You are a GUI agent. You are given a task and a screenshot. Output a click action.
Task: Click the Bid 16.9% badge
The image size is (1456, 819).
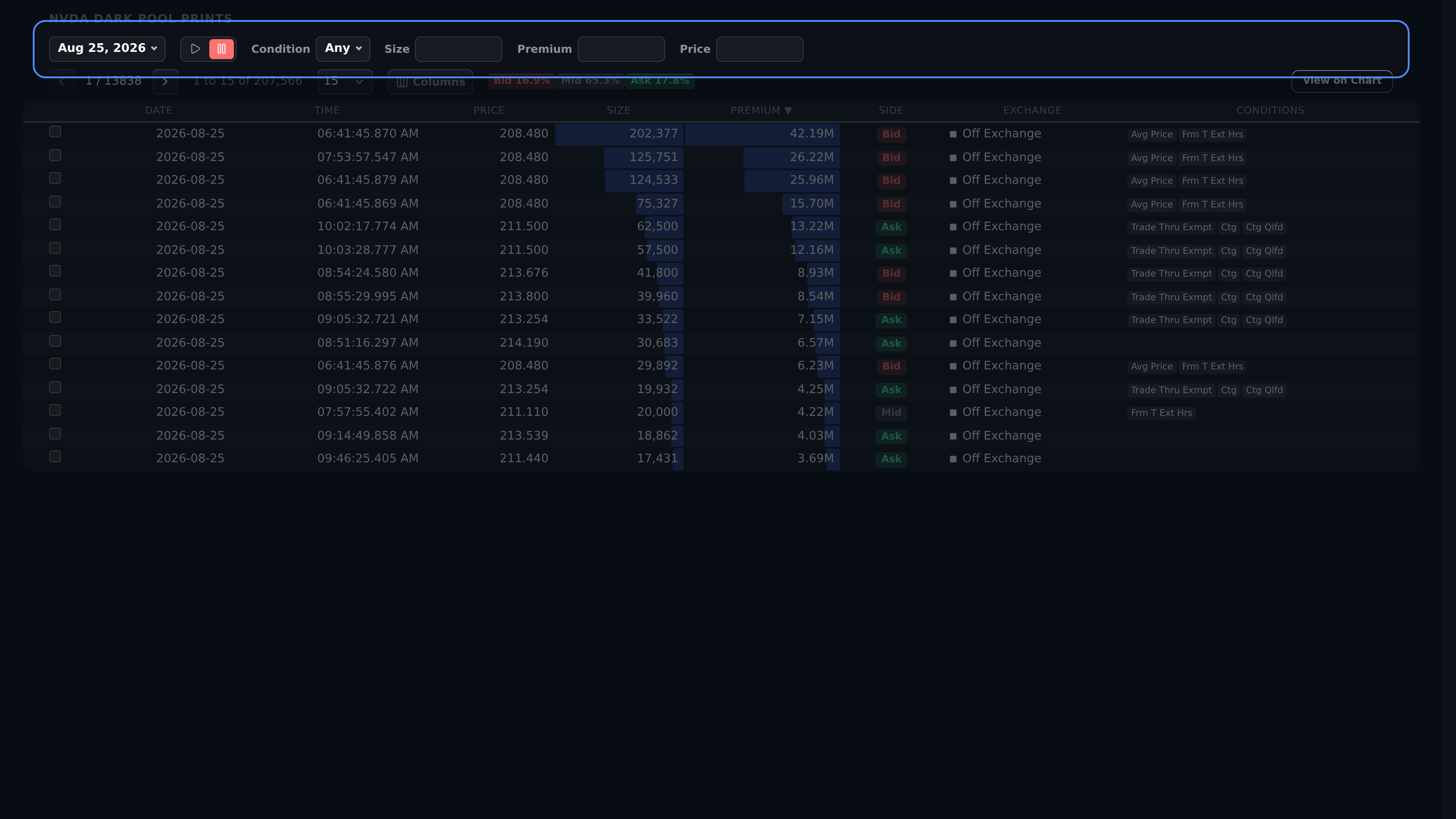(521, 81)
